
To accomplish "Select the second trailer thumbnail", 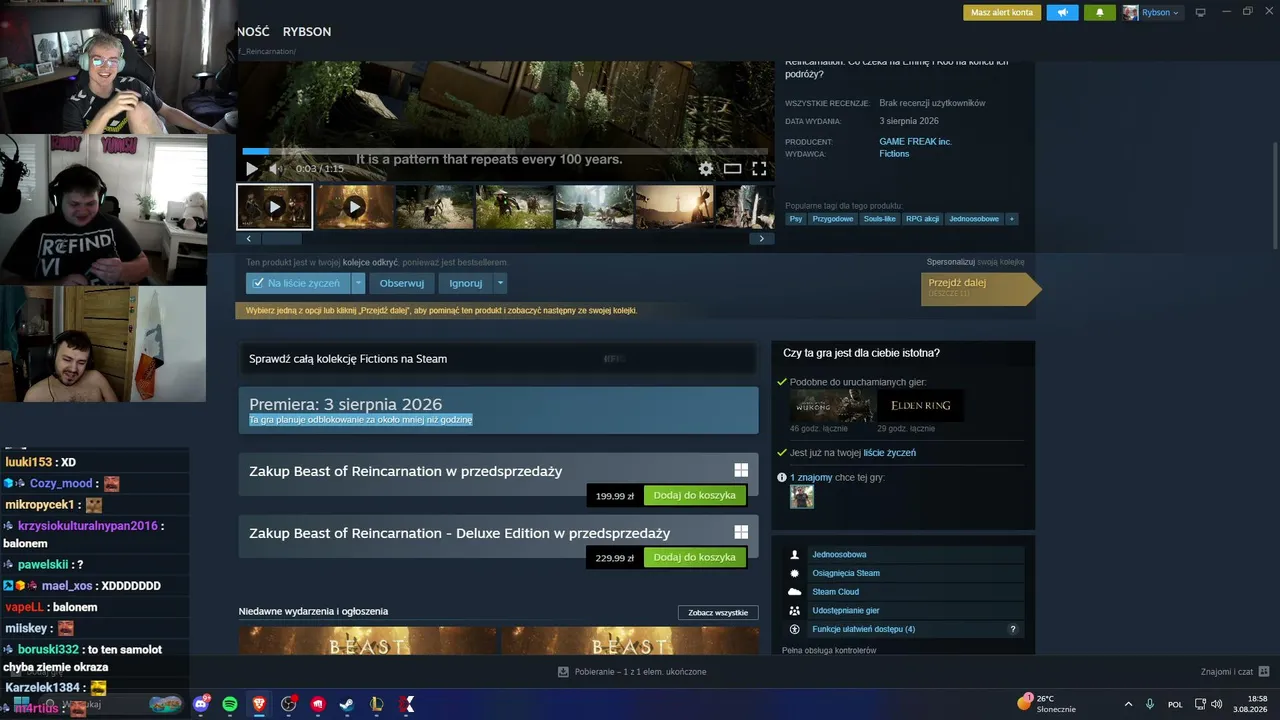I will (x=355, y=207).
